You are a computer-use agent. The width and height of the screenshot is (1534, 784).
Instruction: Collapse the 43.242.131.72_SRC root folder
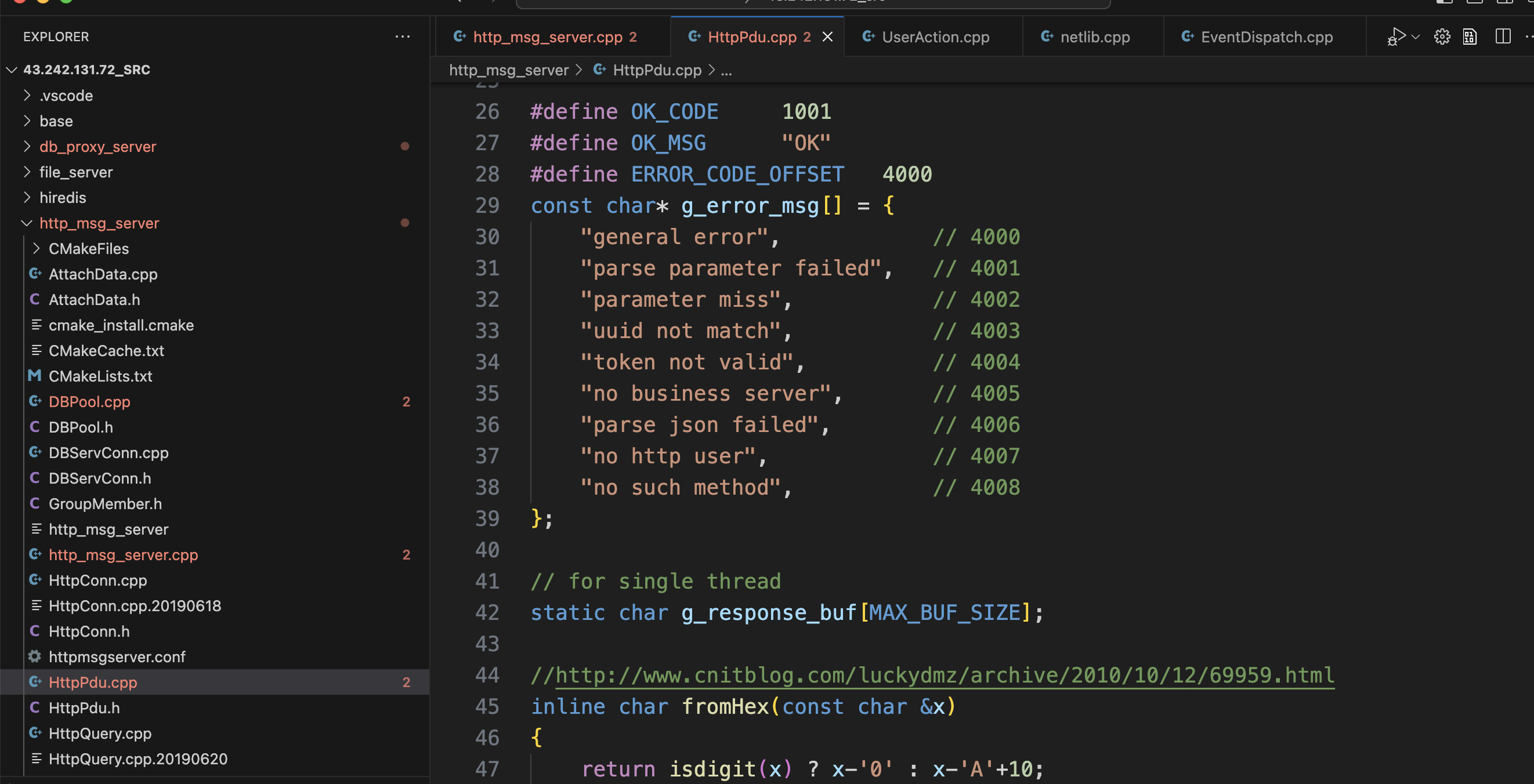(215, 70)
